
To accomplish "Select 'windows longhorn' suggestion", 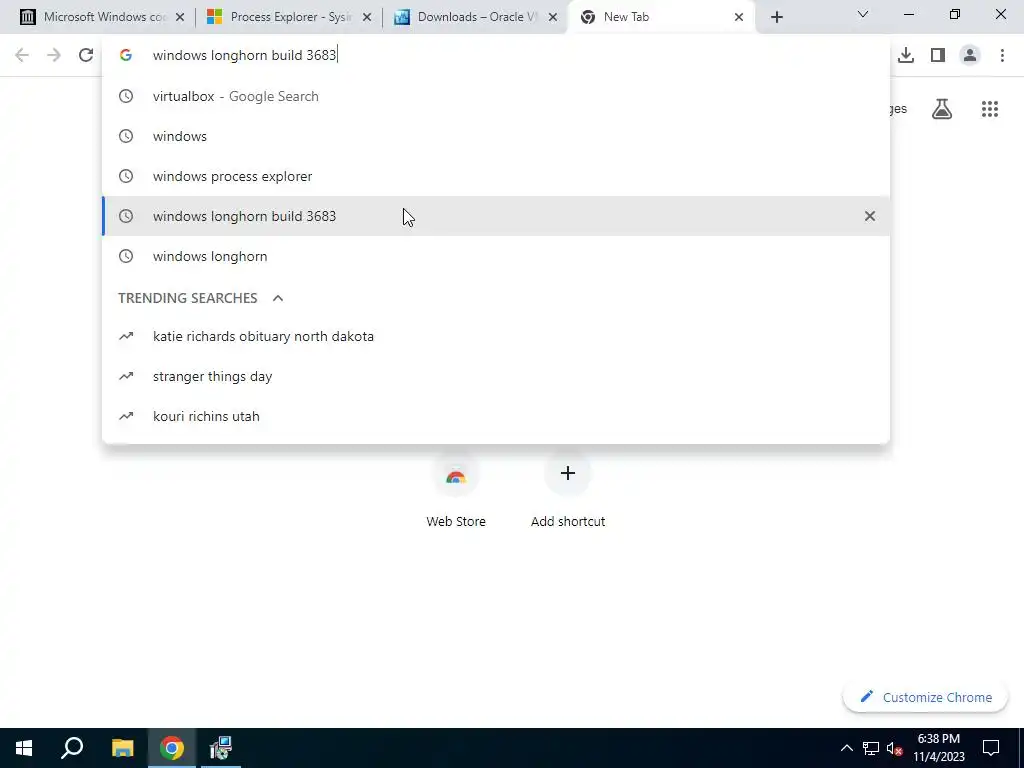I will [496, 256].
